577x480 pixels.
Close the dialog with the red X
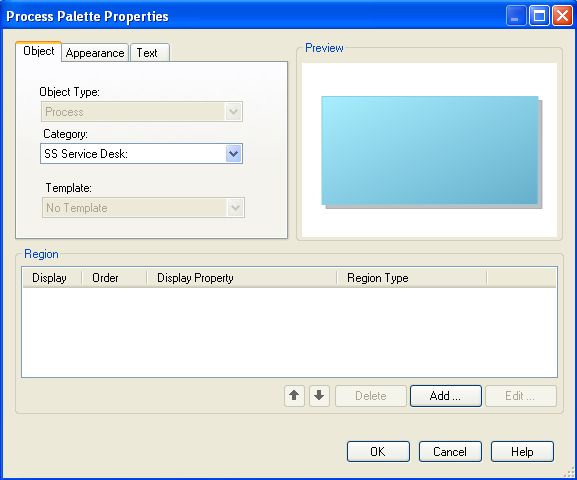[x=562, y=16]
